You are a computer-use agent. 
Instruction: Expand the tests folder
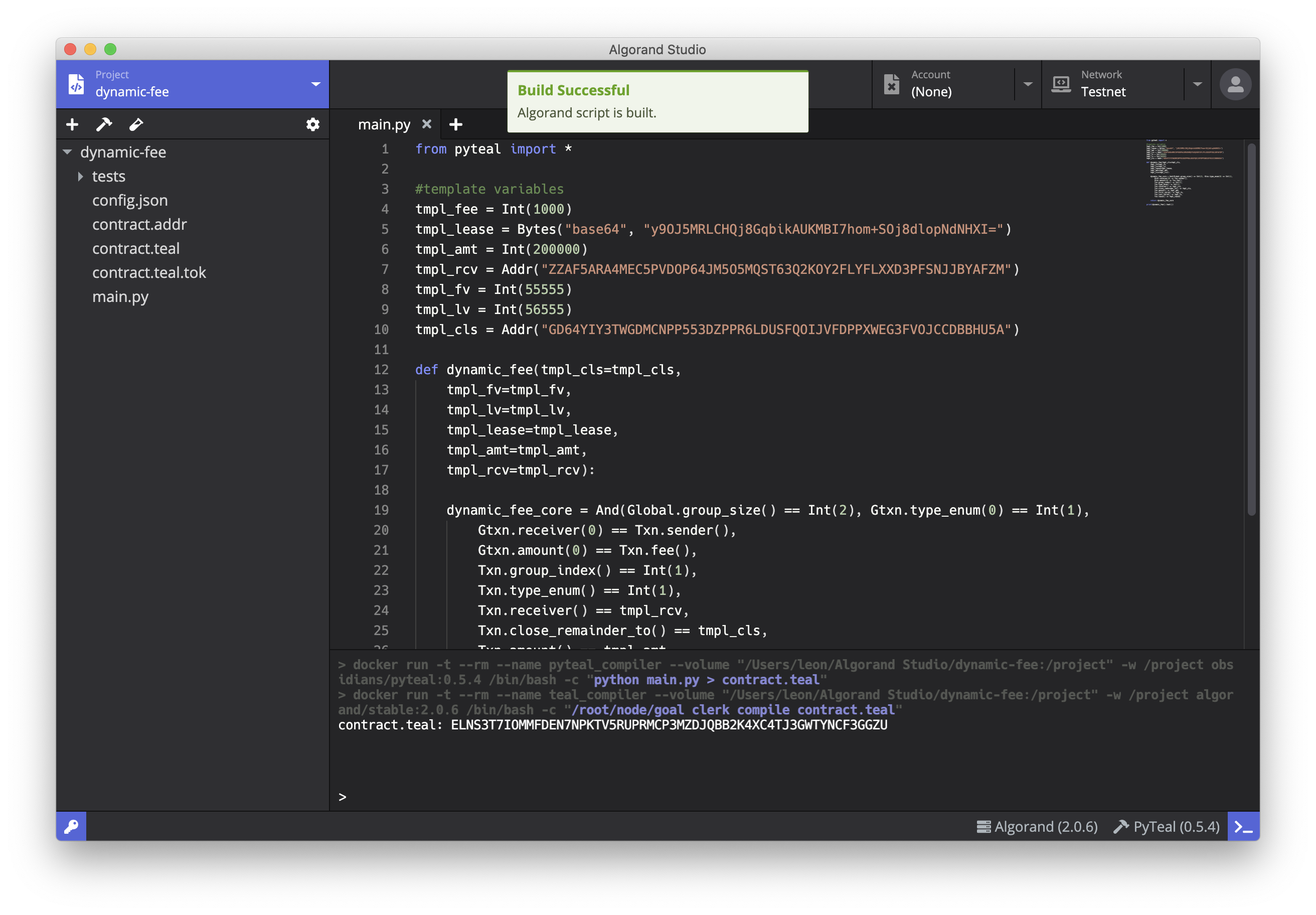click(x=80, y=177)
